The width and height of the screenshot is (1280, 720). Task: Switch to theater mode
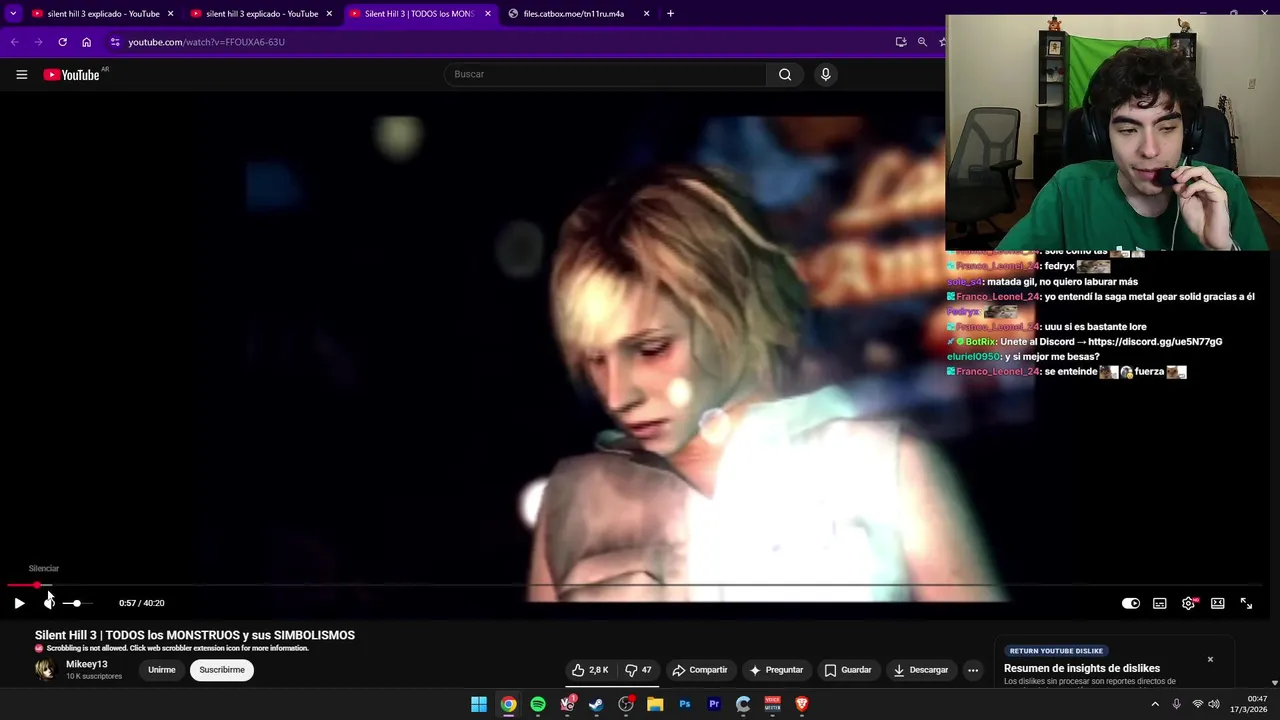pos(1217,603)
